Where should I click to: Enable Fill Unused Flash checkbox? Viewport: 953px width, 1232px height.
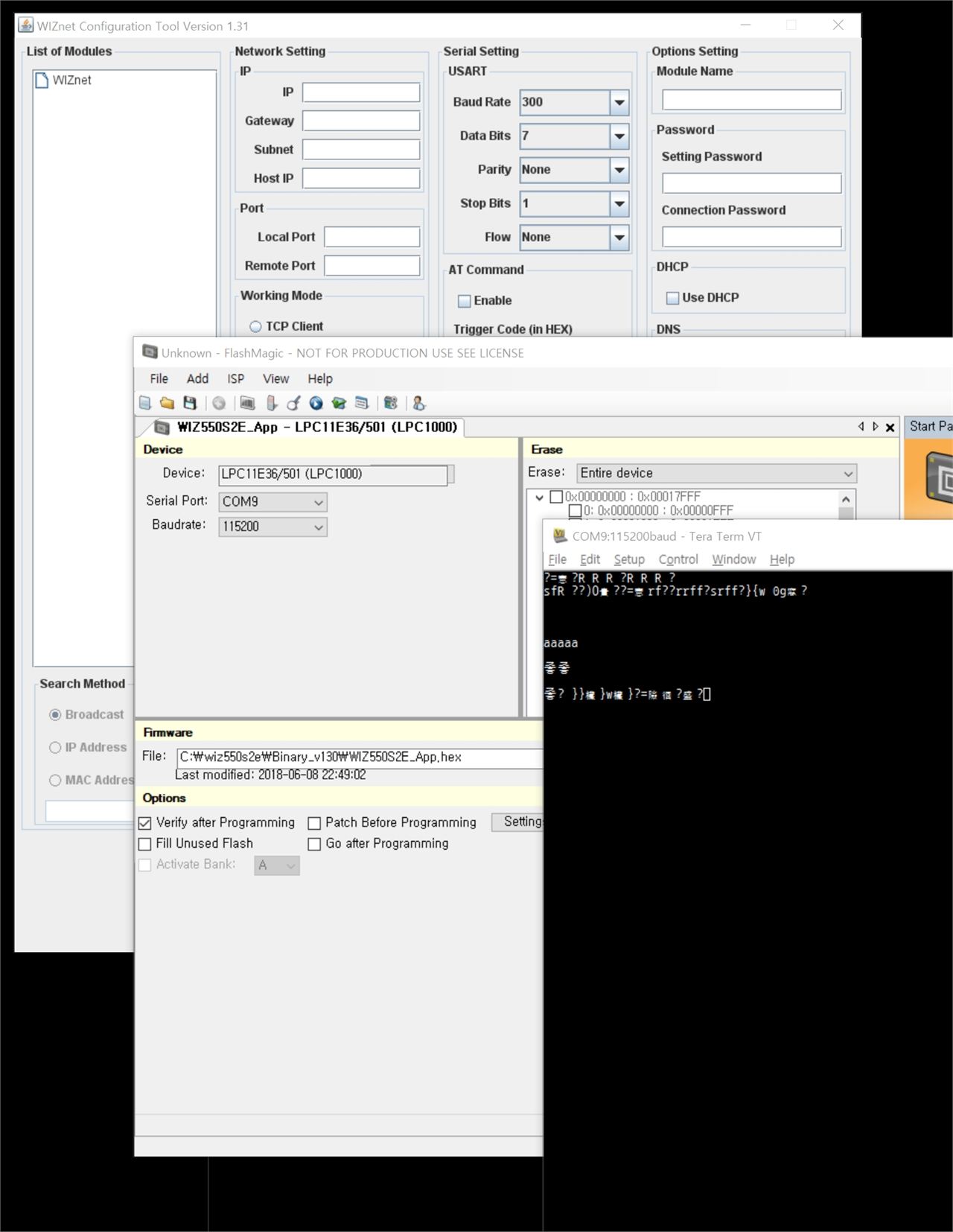click(145, 844)
